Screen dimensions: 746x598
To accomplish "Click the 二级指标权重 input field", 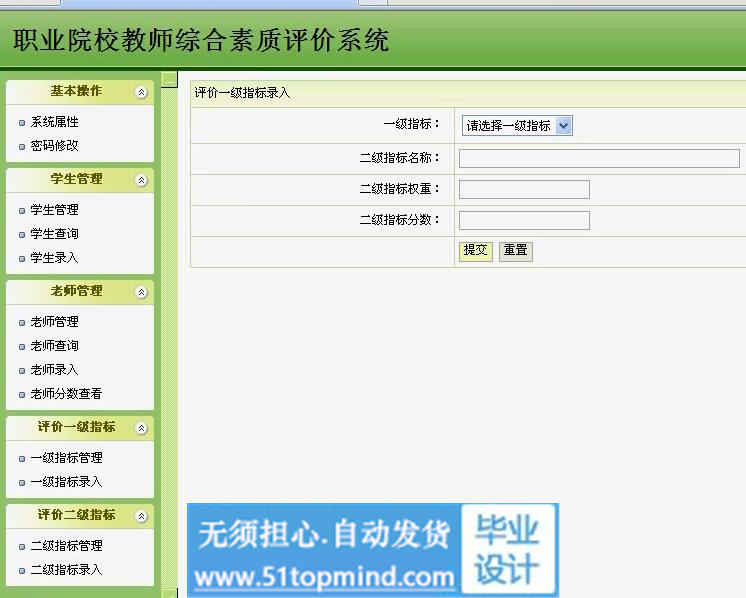I will coord(524,189).
